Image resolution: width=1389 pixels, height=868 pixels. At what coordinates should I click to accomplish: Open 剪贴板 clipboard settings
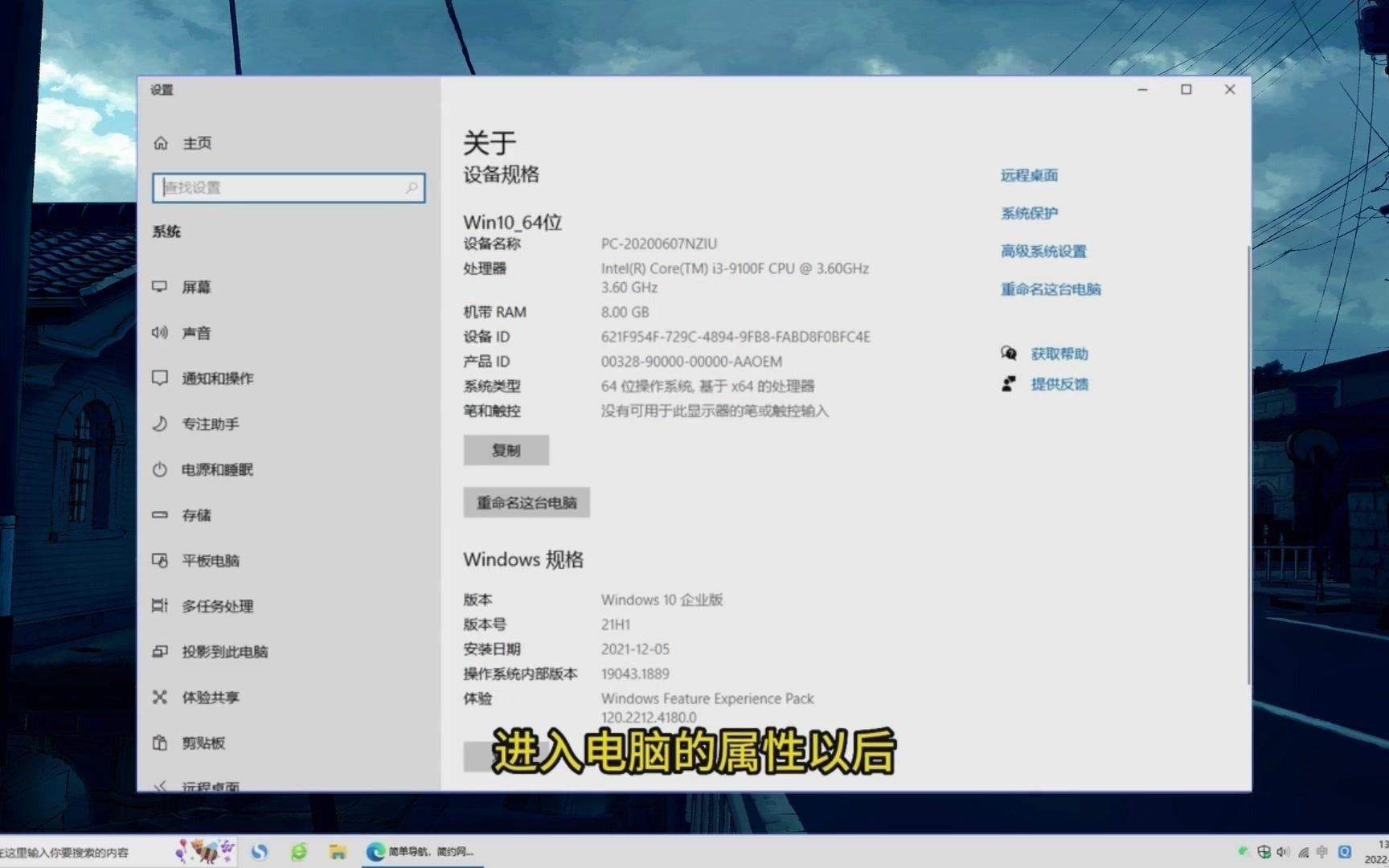tap(203, 743)
